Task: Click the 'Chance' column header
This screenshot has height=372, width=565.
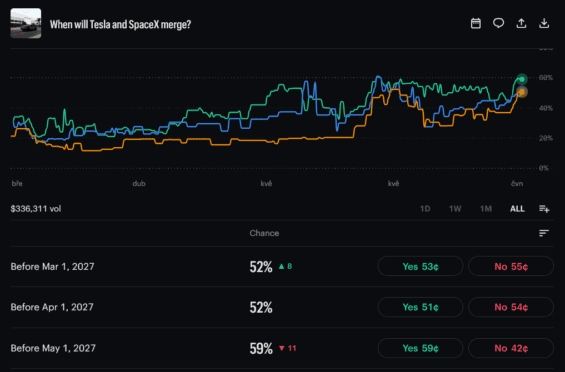Action: (264, 233)
